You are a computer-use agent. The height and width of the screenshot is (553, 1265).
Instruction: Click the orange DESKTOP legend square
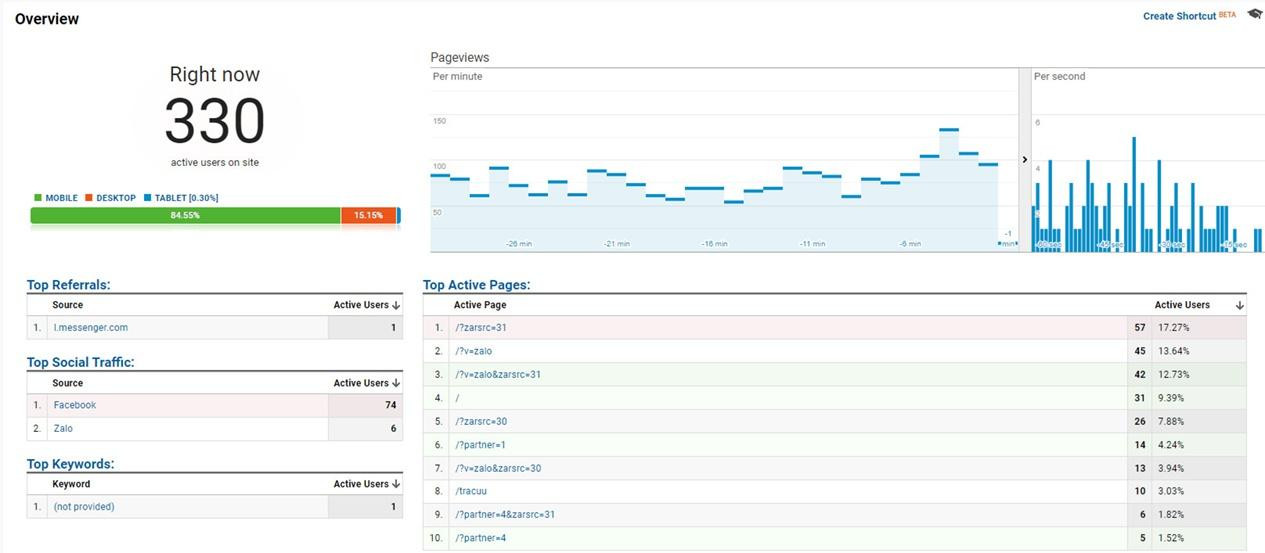[x=89, y=198]
